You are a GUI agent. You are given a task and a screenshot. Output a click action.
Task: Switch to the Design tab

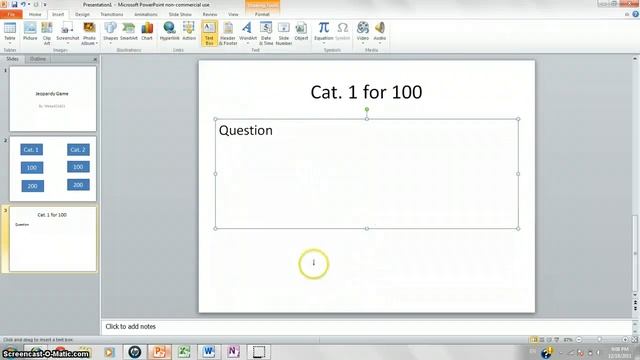point(82,14)
